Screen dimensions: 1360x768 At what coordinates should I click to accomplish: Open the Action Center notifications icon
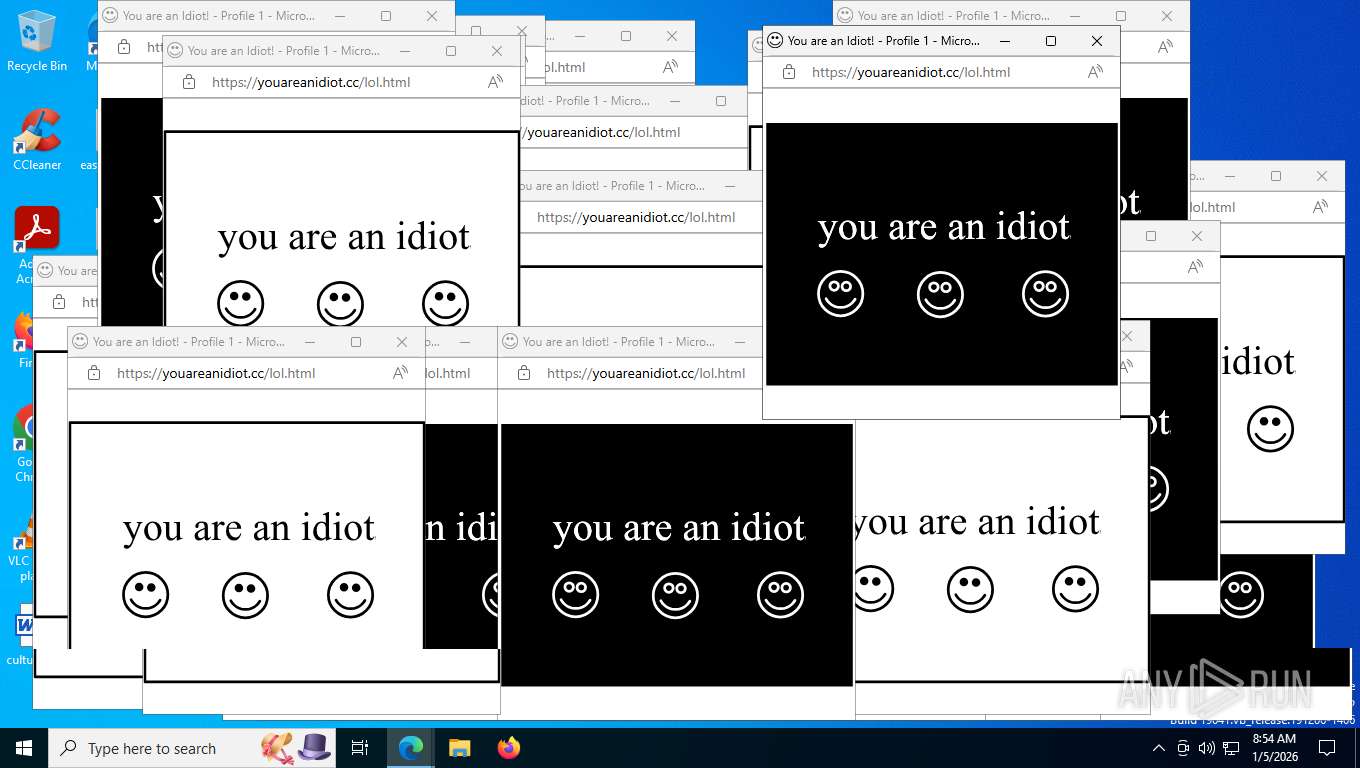tap(1327, 748)
